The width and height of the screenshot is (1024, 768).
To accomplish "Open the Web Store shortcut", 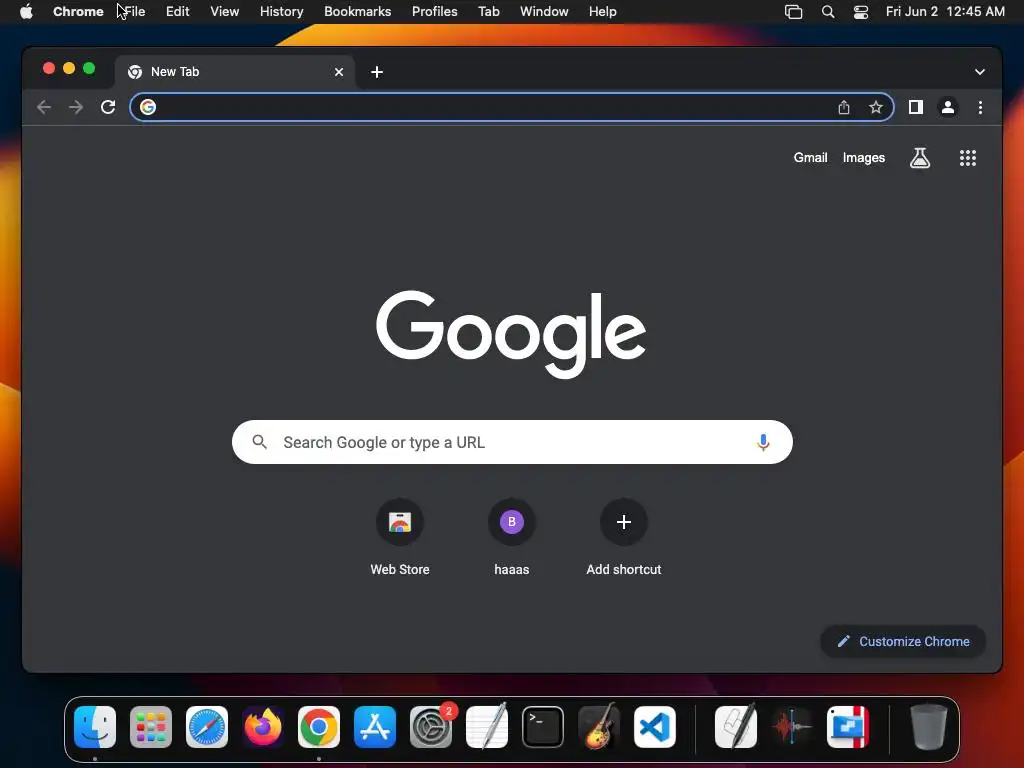I will coord(400,537).
